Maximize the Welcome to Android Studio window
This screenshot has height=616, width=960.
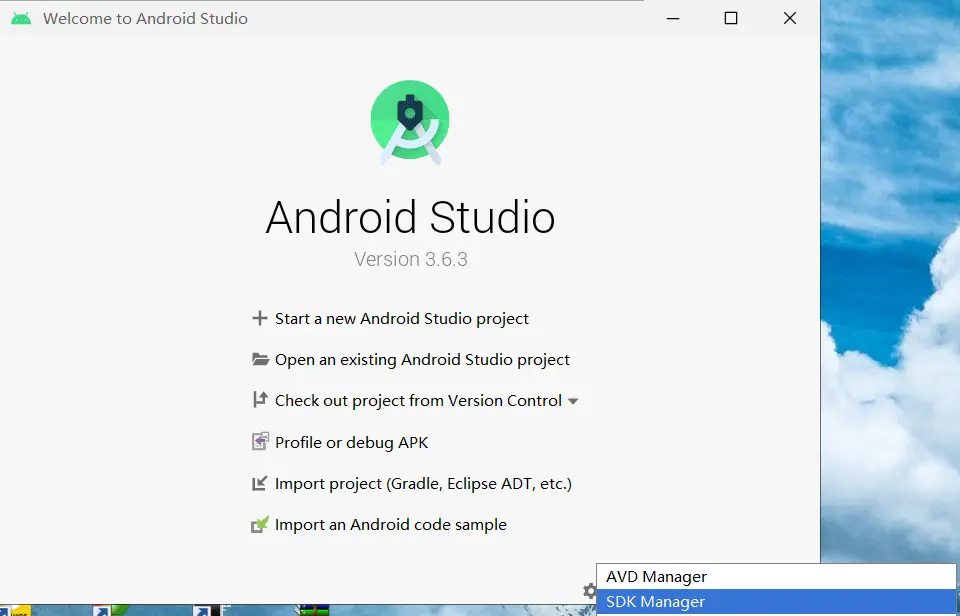730,18
